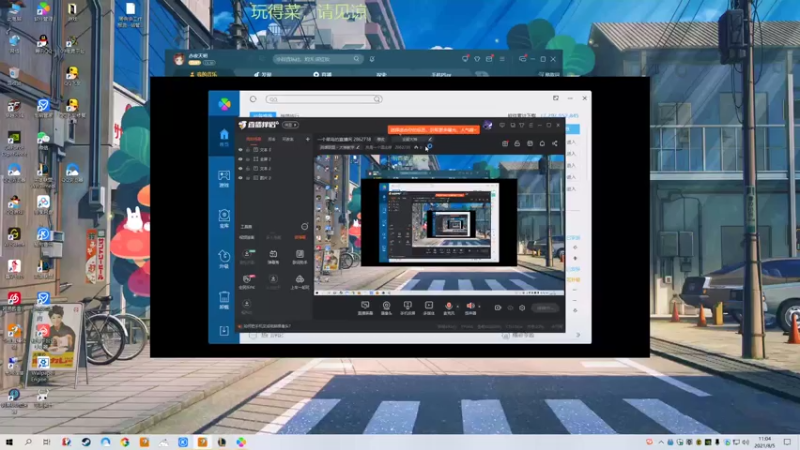Open the WeChat desktop icon
Viewport: 800px width, 450px height.
click(43, 140)
